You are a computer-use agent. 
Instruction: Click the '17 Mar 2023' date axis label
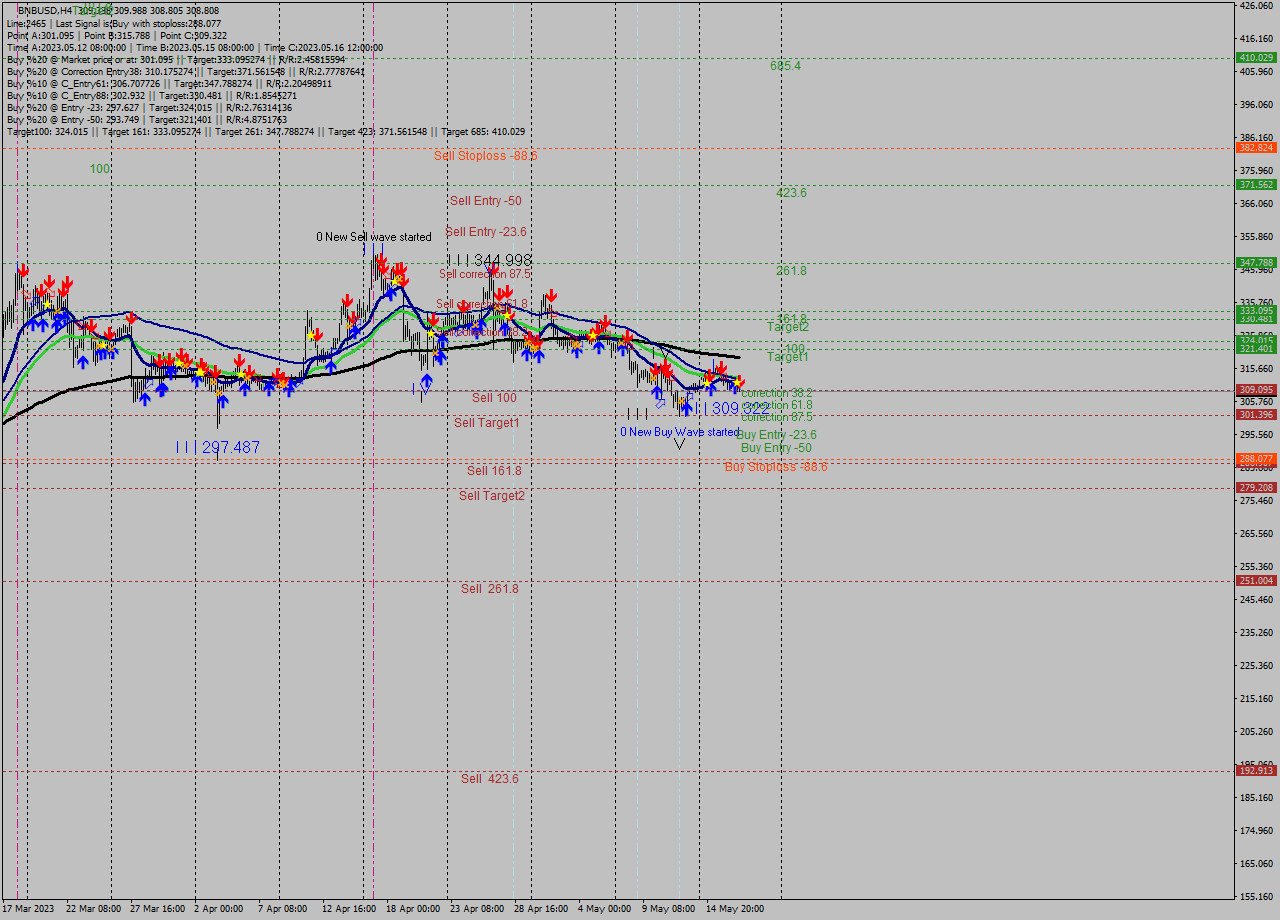pyautogui.click(x=30, y=909)
